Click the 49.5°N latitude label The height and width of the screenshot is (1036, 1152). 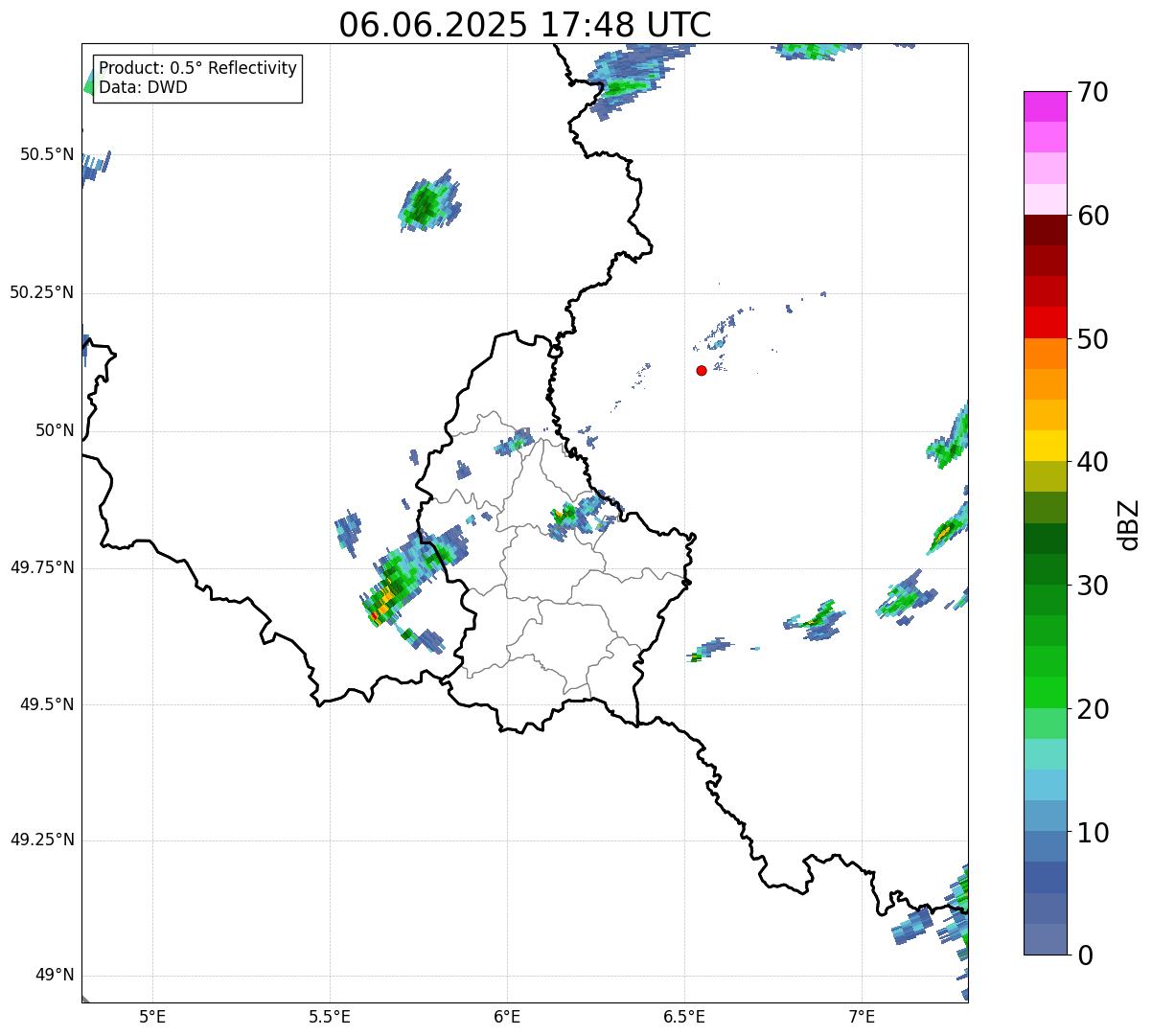[x=46, y=704]
